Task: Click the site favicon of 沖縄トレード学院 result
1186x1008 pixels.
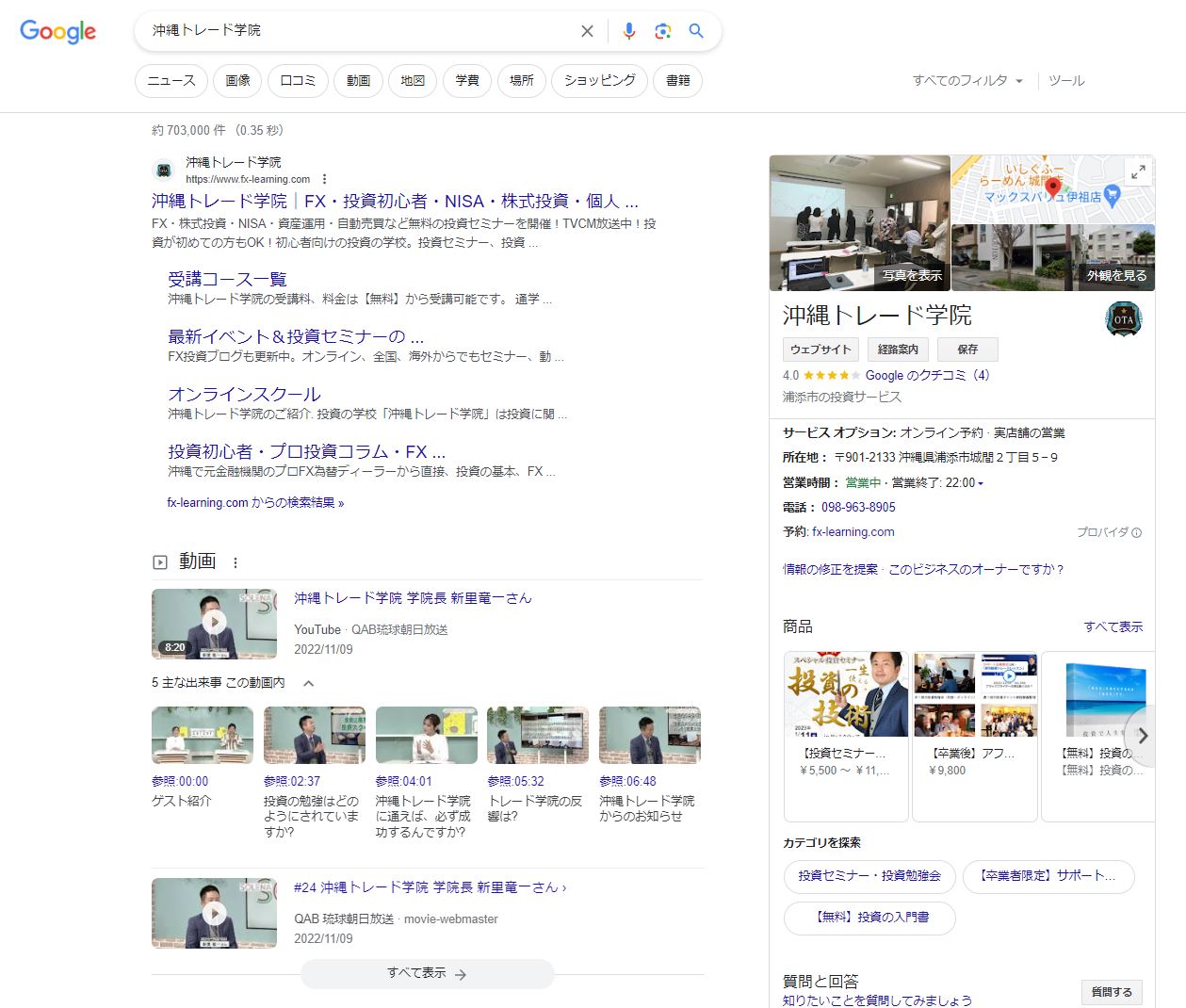Action: [x=164, y=171]
